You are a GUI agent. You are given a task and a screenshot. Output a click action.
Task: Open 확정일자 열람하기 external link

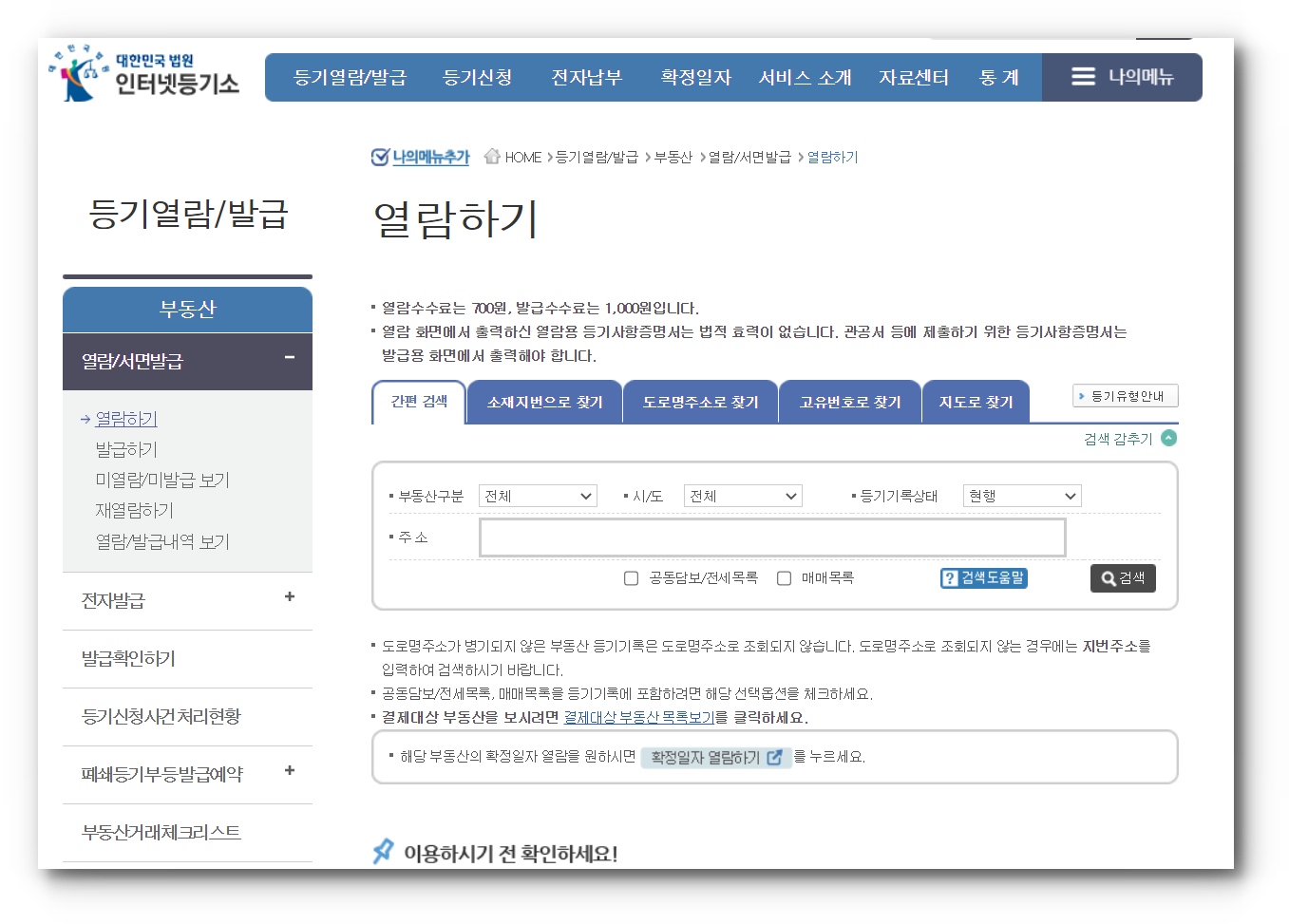[x=717, y=757]
